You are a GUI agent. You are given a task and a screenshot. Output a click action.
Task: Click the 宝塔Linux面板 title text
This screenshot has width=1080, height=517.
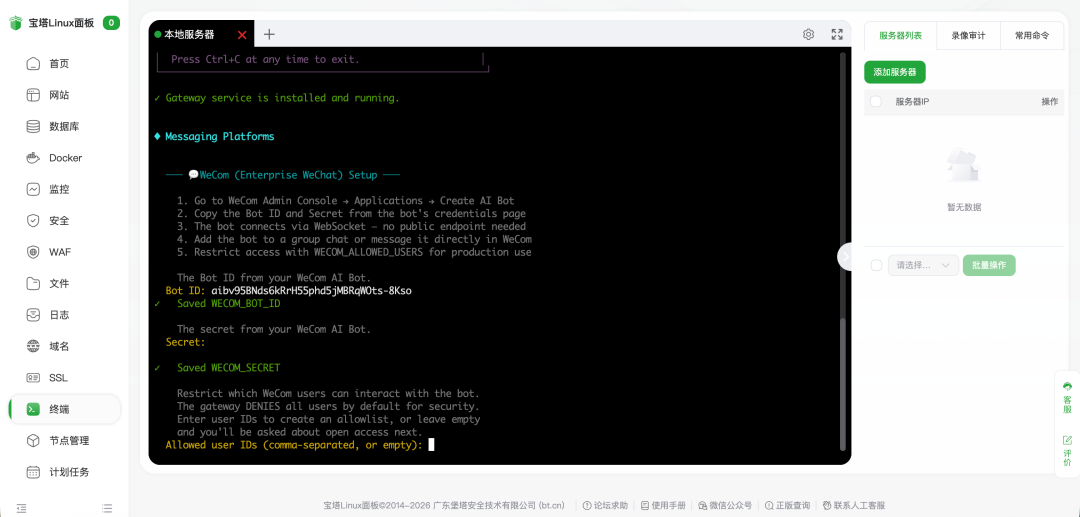(60, 23)
